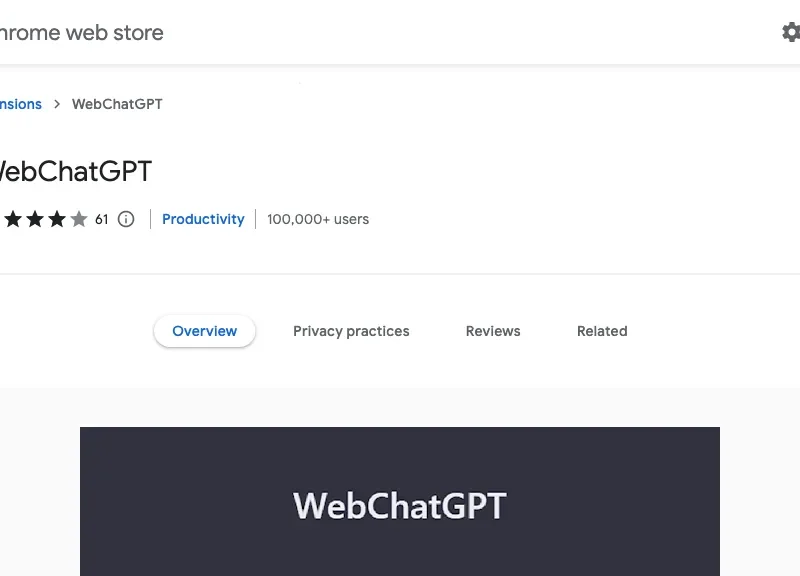Select the Overview tab
The image size is (800, 576).
[x=204, y=331]
